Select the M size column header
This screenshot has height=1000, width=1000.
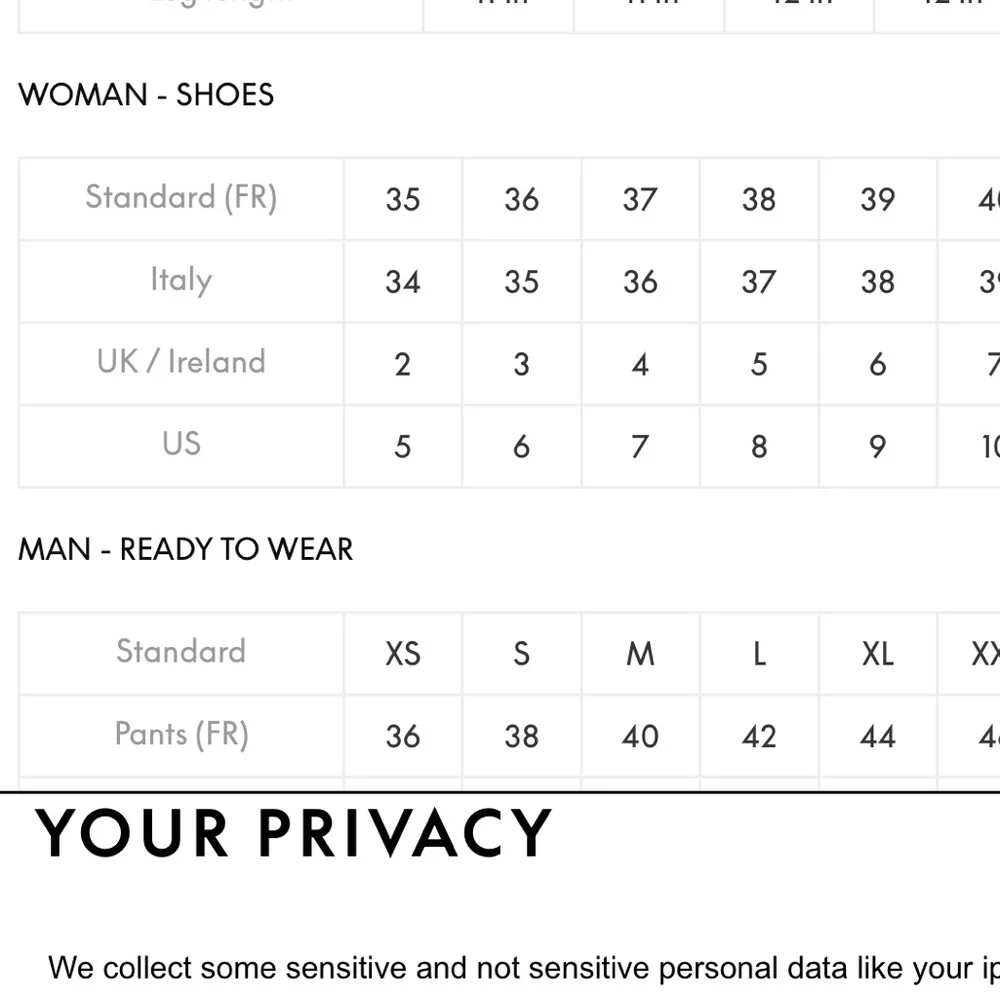point(640,654)
